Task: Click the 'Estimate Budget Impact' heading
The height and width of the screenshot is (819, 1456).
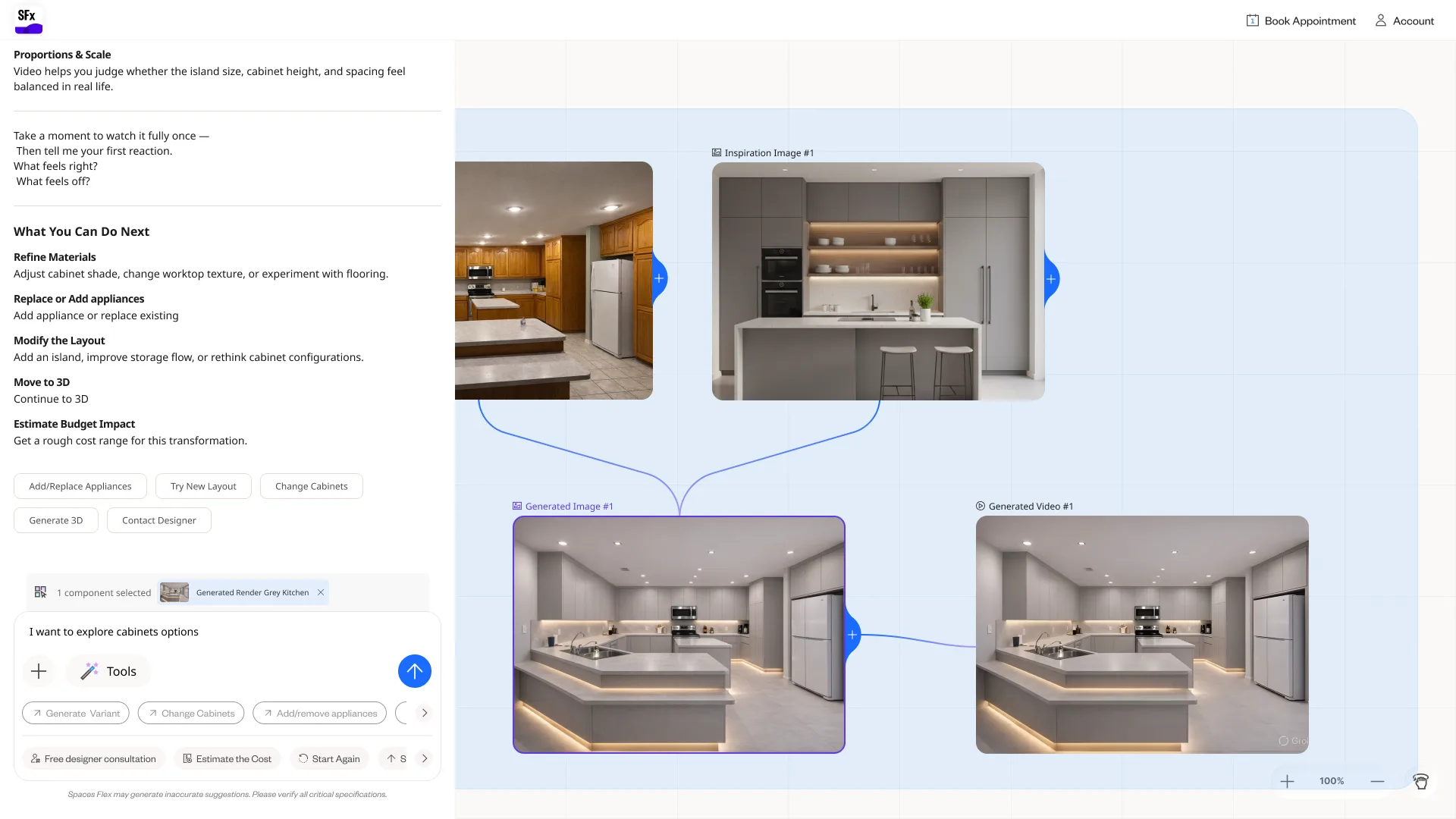Action: (x=74, y=424)
